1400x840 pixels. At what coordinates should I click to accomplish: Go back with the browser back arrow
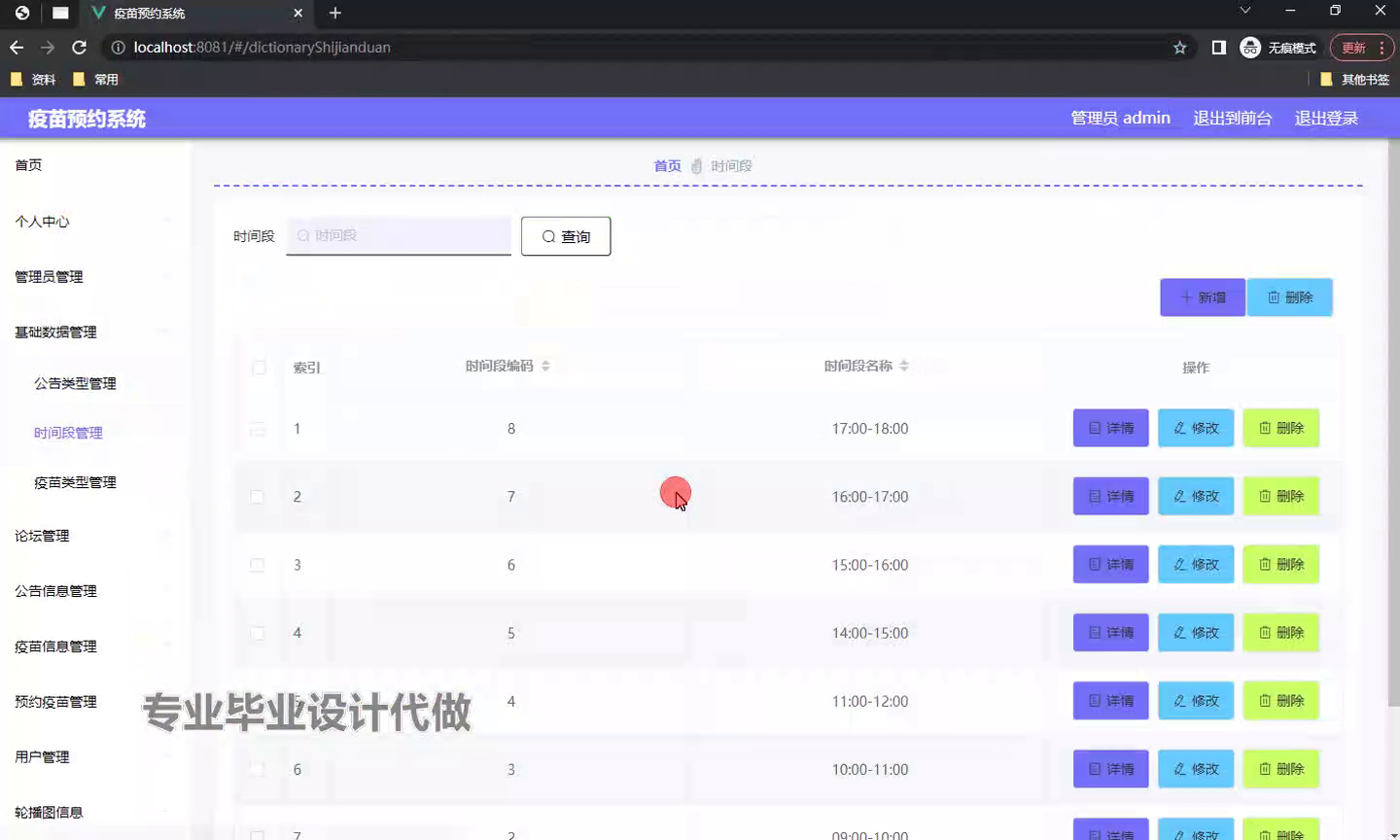click(x=17, y=47)
